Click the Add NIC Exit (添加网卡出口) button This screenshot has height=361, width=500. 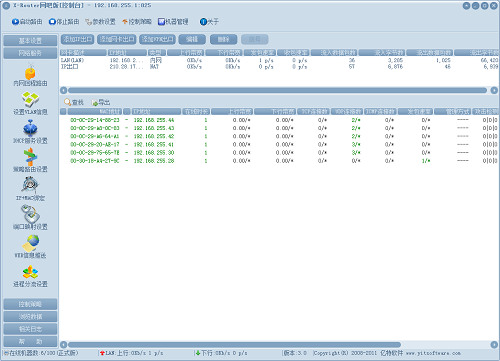[x=117, y=39]
